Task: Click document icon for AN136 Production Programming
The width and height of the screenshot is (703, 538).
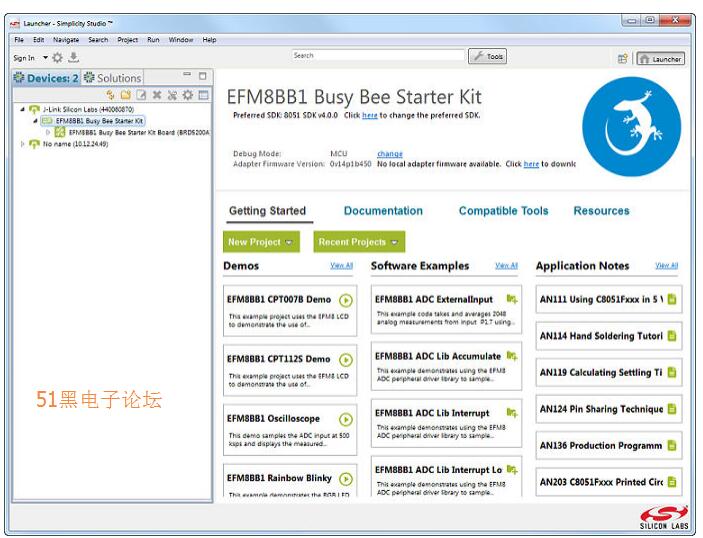Action: coord(672,445)
